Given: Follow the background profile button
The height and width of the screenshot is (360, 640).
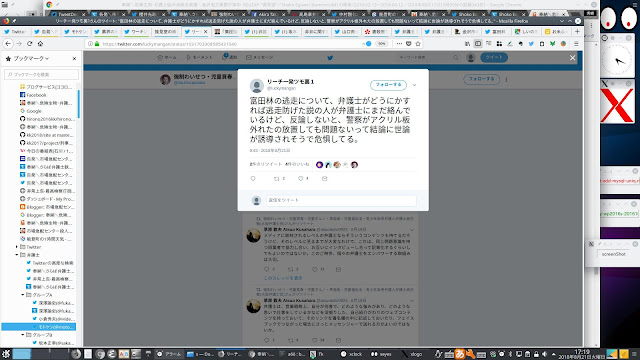Looking at the screenshot, I should pyautogui.click(x=481, y=79).
